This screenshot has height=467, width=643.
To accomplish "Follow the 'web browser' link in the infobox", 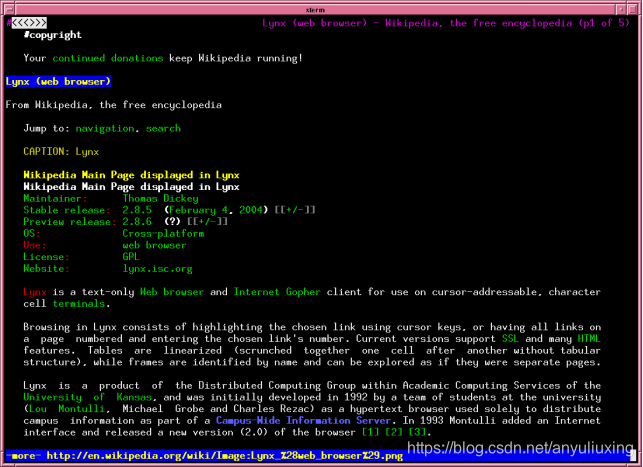I will tap(154, 246).
